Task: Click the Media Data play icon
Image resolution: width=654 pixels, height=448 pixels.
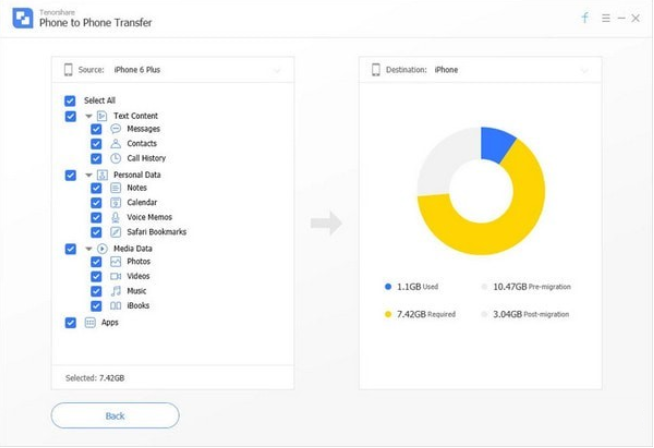Action: coord(102,249)
